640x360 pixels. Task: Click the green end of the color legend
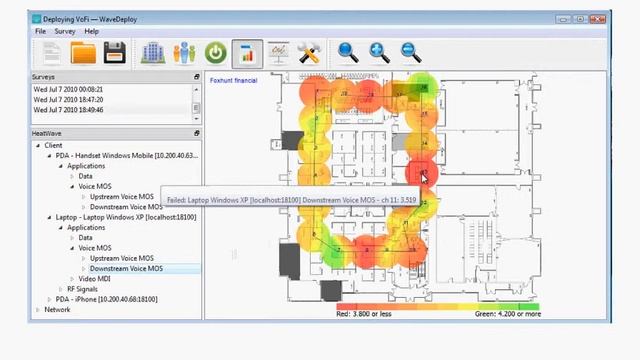(x=529, y=306)
